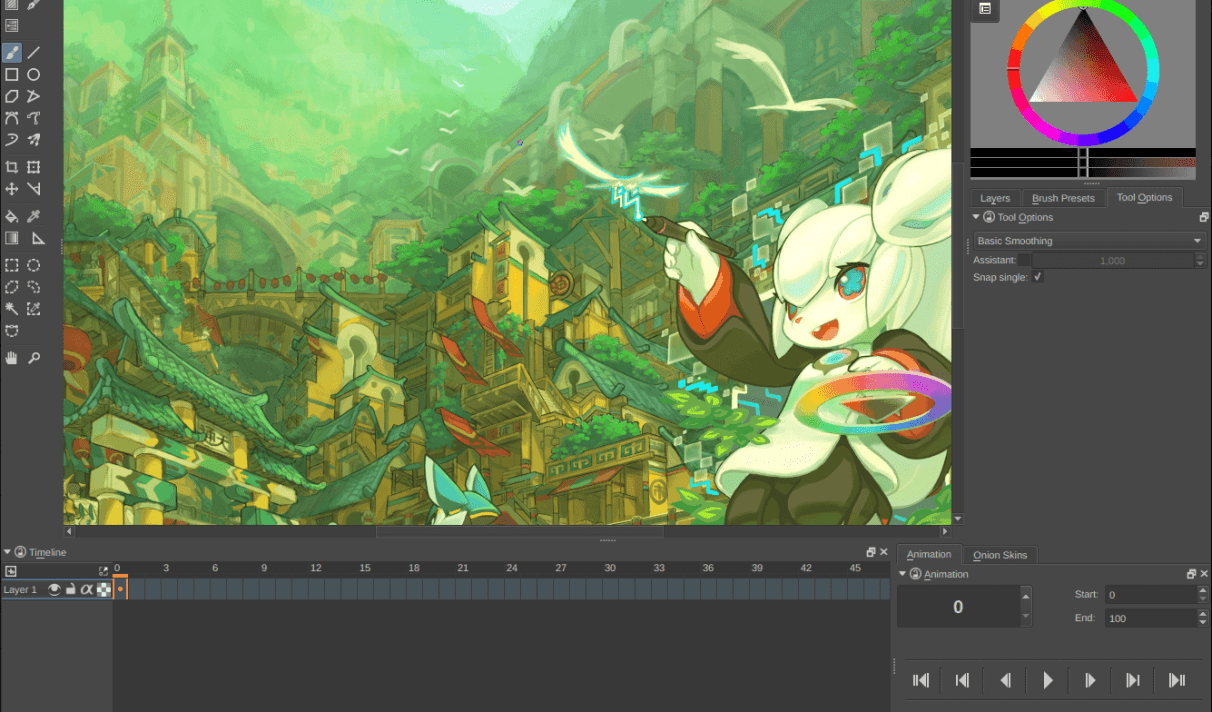Select the Assistant ruler tool
Viewport: 1212px width, 712px height.
click(x=38, y=238)
